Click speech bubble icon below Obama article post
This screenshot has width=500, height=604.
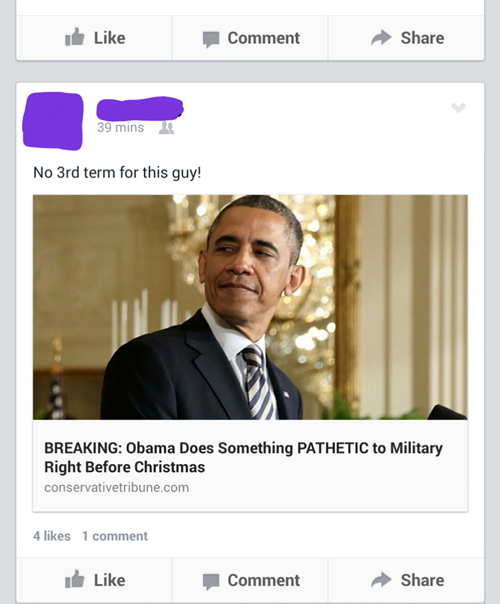pyautogui.click(x=211, y=581)
